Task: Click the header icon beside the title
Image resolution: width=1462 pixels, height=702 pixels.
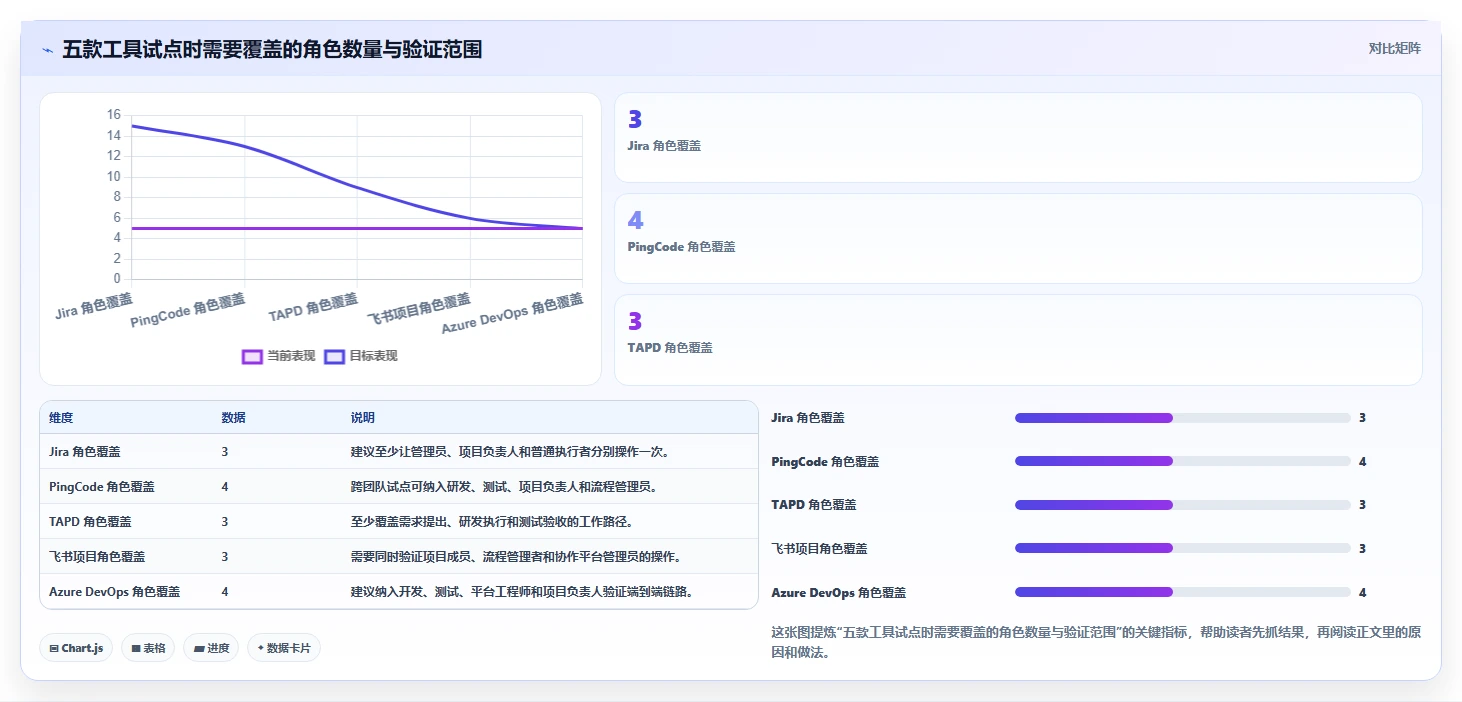Action: pyautogui.click(x=47, y=49)
